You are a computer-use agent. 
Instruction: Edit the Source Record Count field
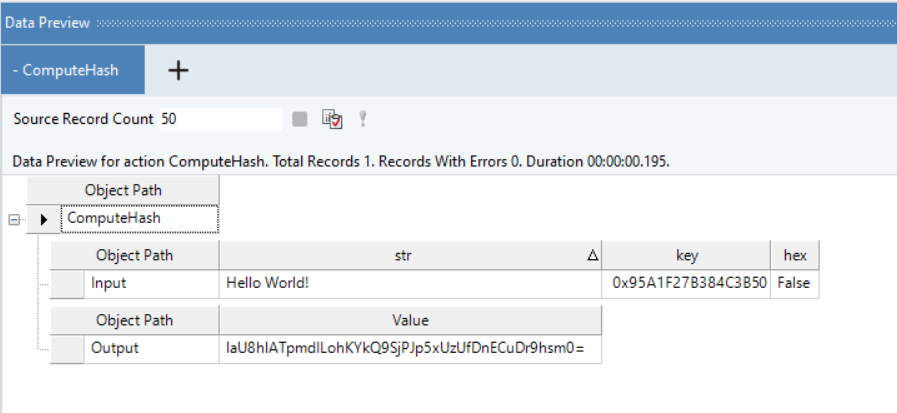pyautogui.click(x=221, y=119)
